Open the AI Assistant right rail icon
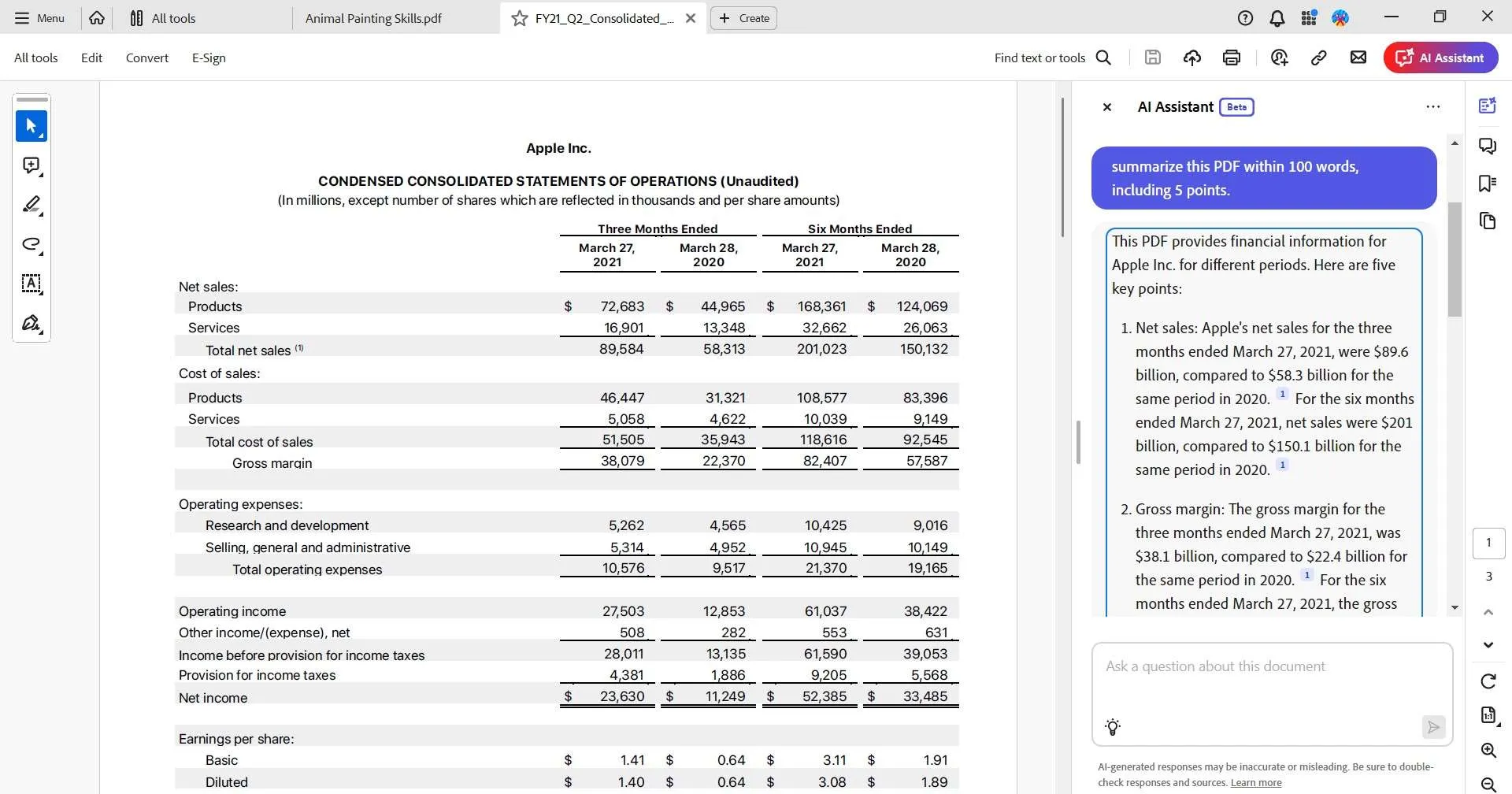Image resolution: width=1512 pixels, height=794 pixels. coord(1488,106)
